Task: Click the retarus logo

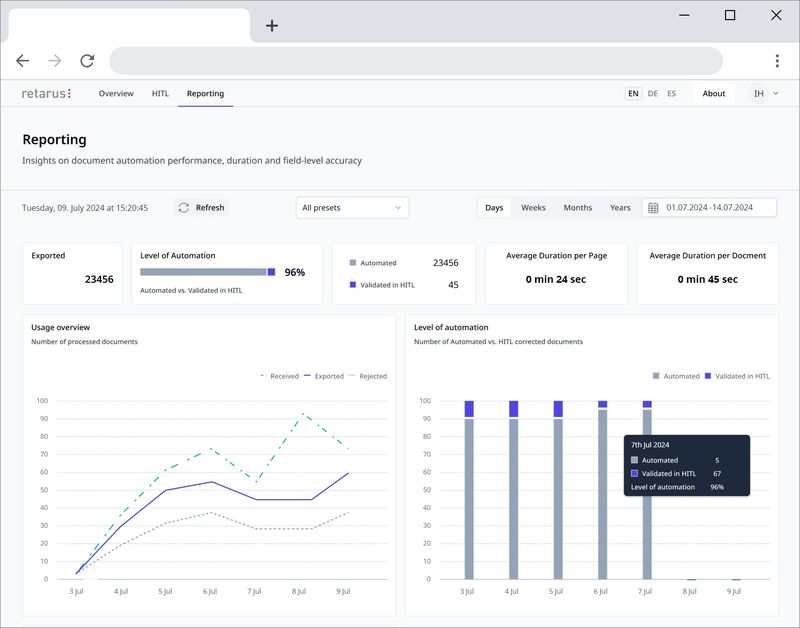Action: pyautogui.click(x=46, y=93)
